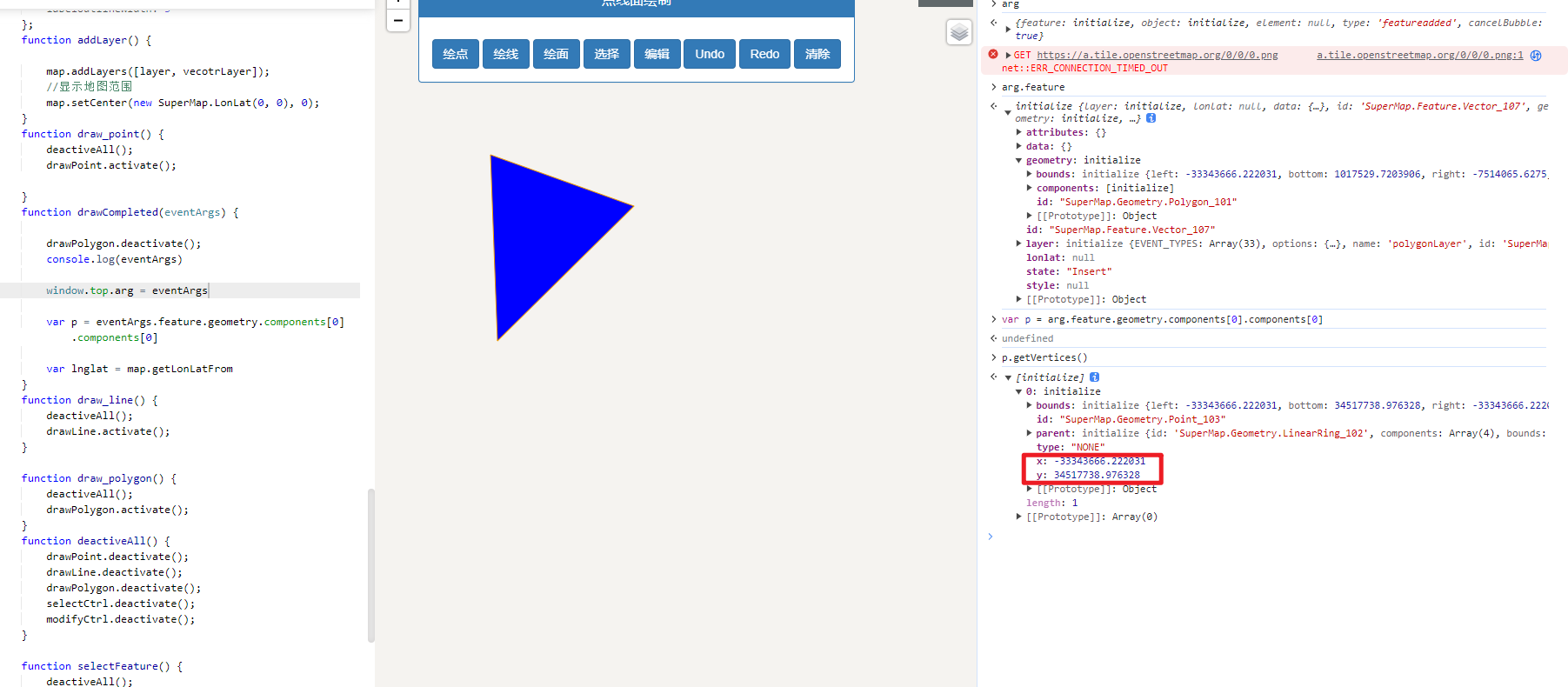Click 'net::ERR_CONNECTION_TIMED_OUT' error text
This screenshot has height=687, width=1568.
point(1084,68)
